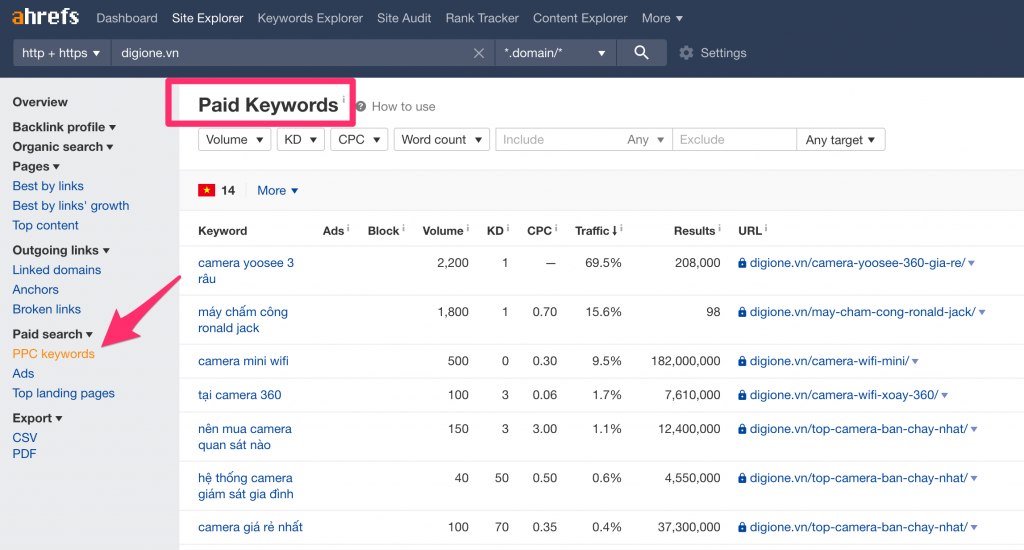
Task: Focus the Exclude keywords input
Action: [x=734, y=140]
